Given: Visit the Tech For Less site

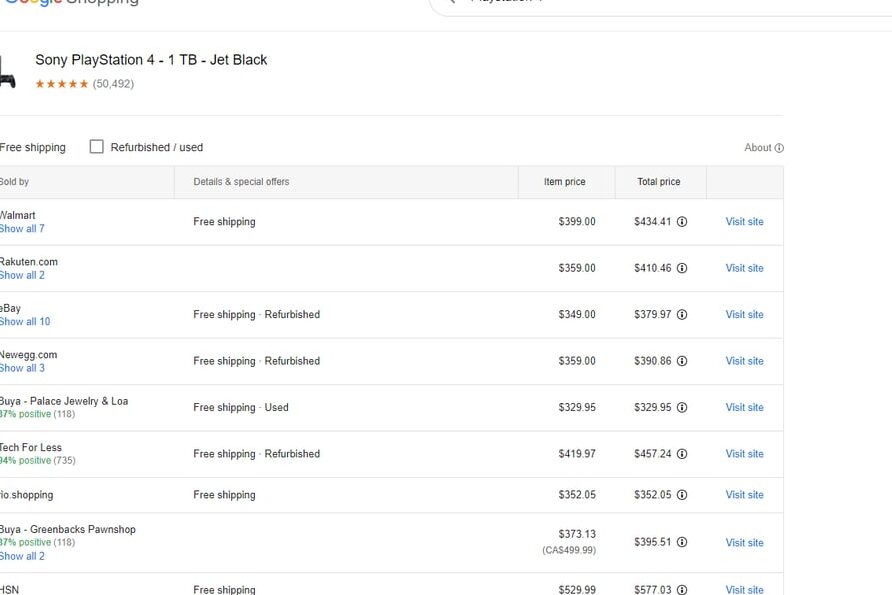Looking at the screenshot, I should pyautogui.click(x=744, y=454).
